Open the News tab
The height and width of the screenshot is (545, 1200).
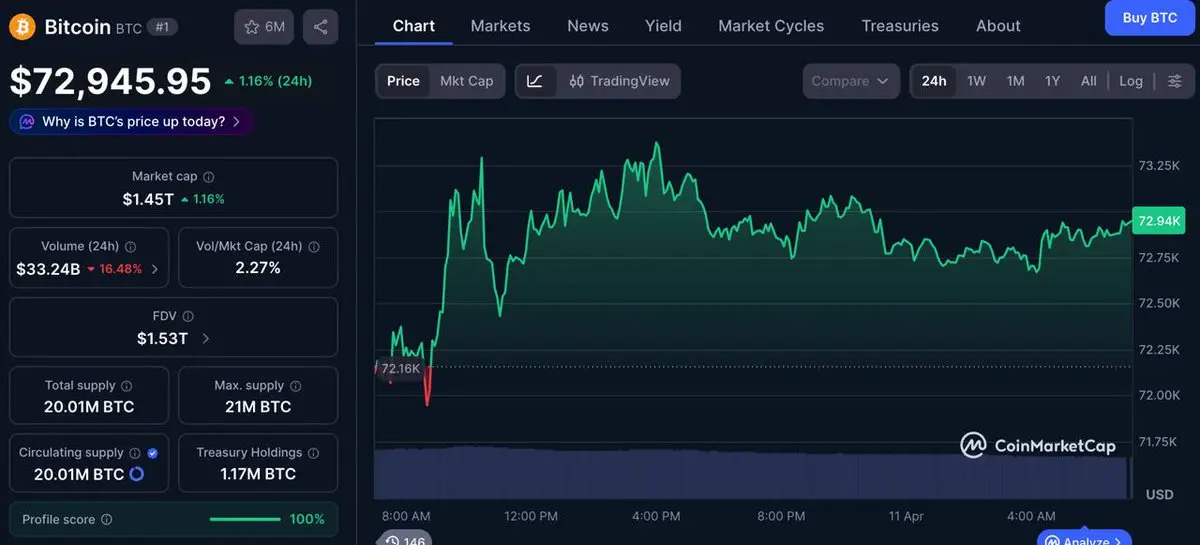[x=588, y=26]
